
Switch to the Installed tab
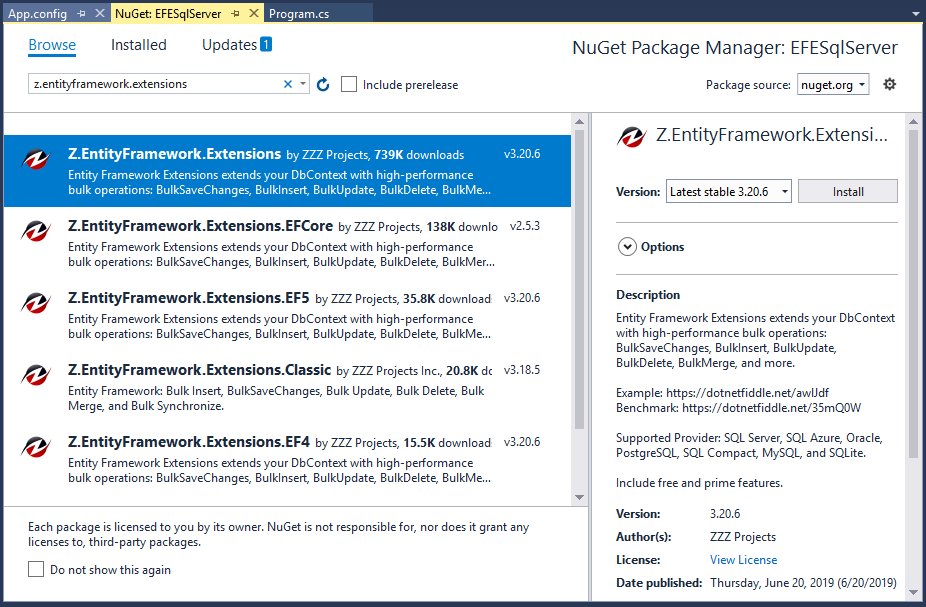coord(139,45)
